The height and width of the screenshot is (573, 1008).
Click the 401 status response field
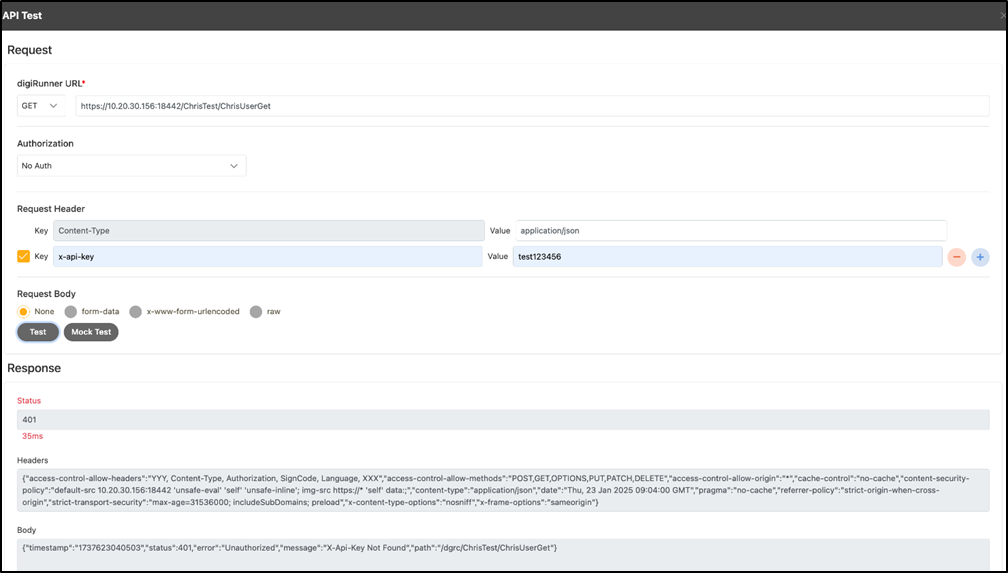point(503,420)
